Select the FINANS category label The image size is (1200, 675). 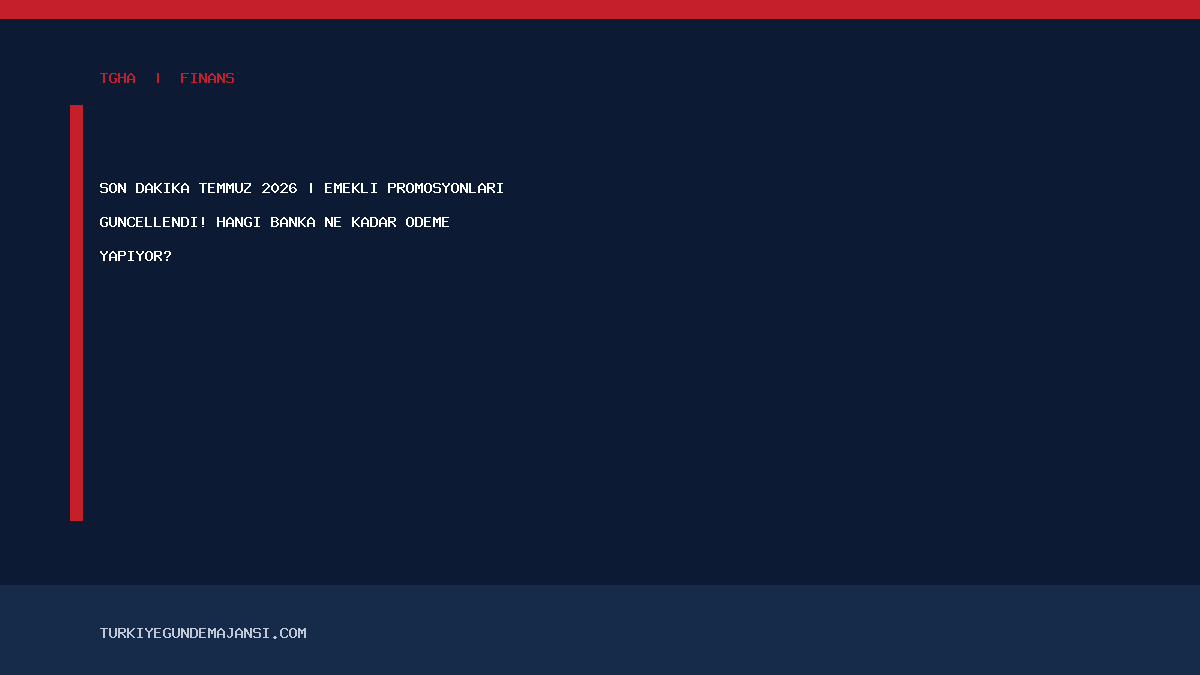[x=207, y=78]
